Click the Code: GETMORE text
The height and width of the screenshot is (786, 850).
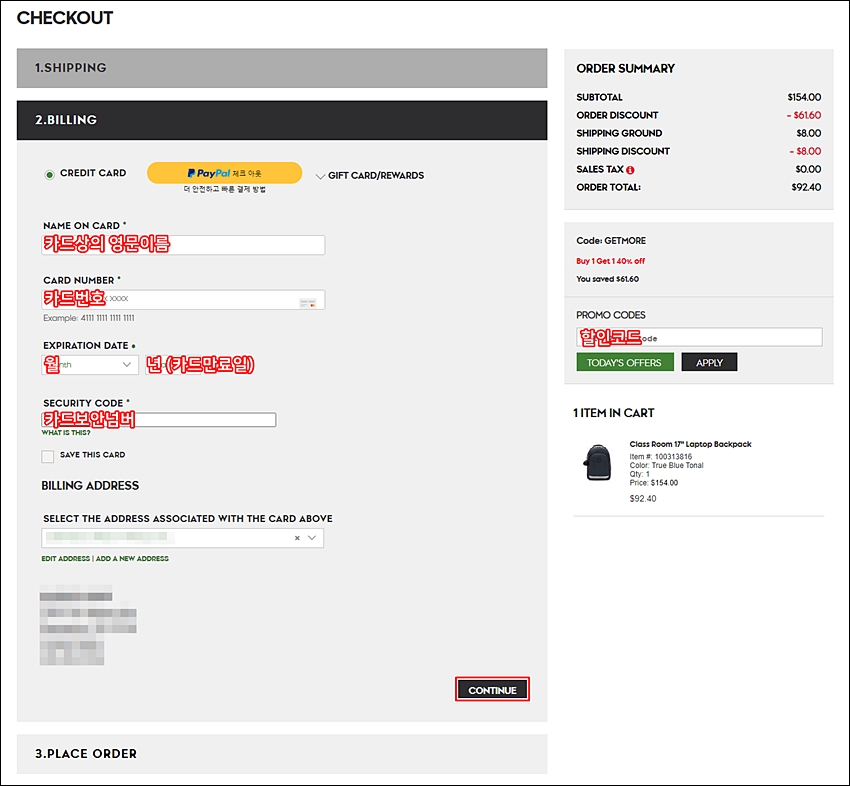click(611, 241)
